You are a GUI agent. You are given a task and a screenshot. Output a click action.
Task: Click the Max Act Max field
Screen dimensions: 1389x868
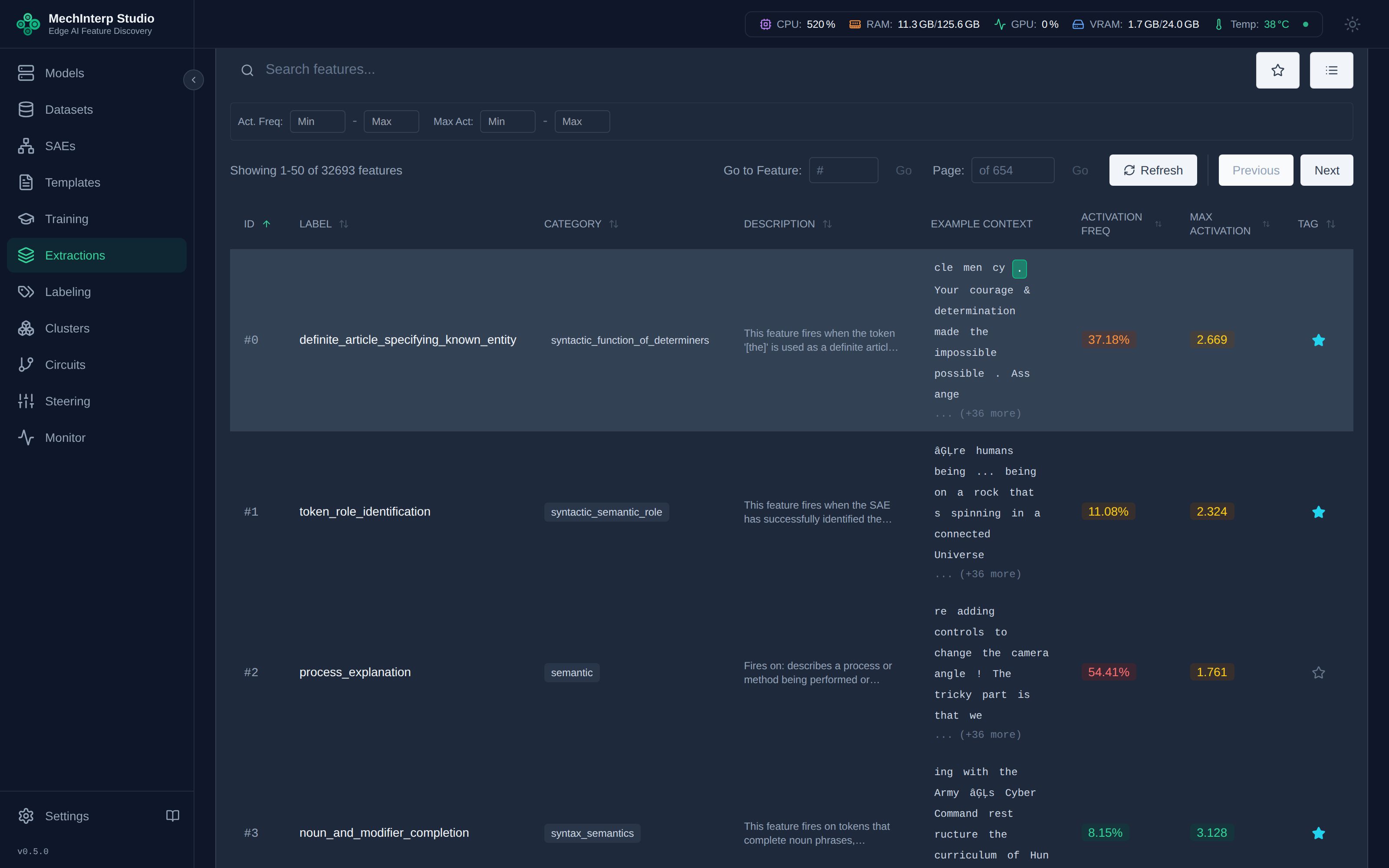pyautogui.click(x=582, y=122)
